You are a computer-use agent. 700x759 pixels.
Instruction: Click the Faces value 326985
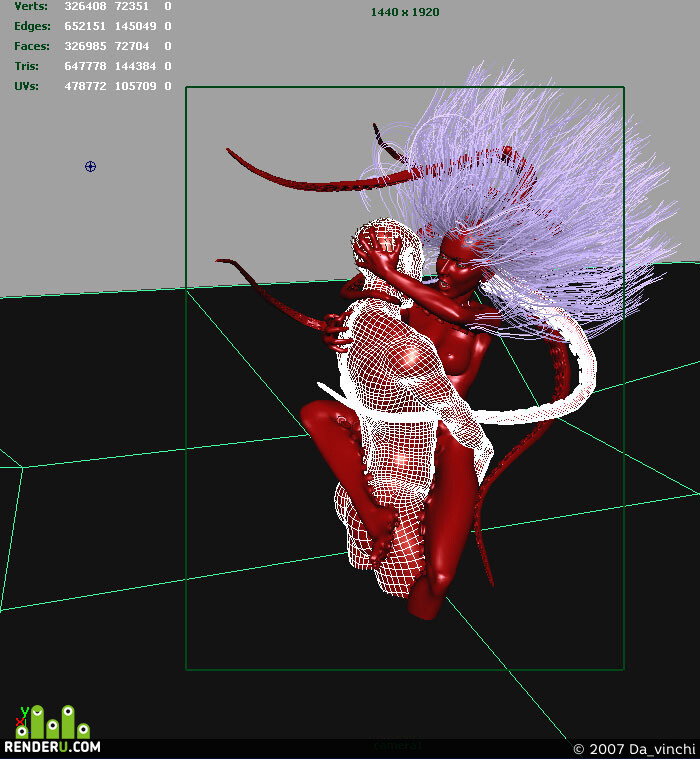click(85, 46)
